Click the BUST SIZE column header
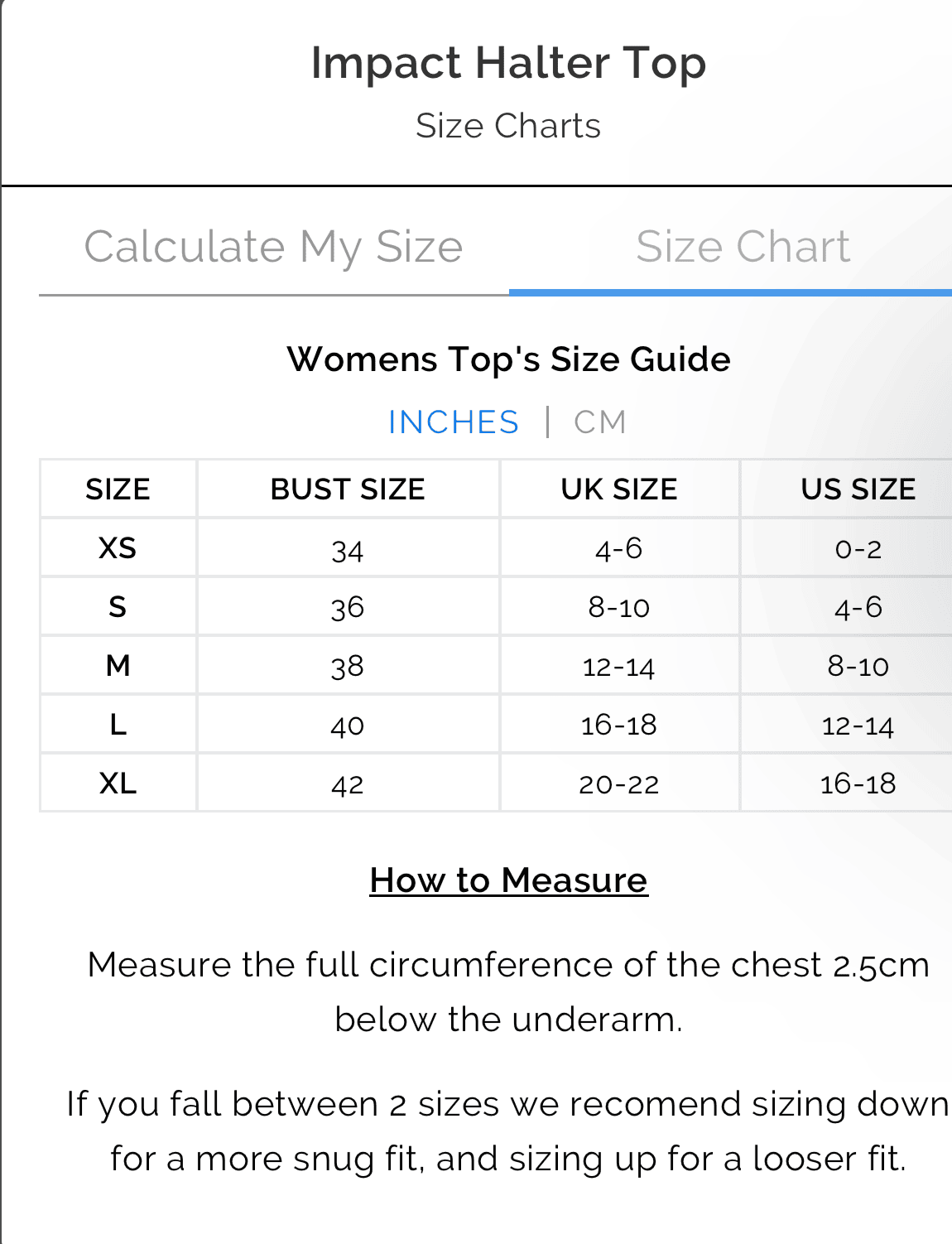Image resolution: width=952 pixels, height=1244 pixels. [x=348, y=489]
